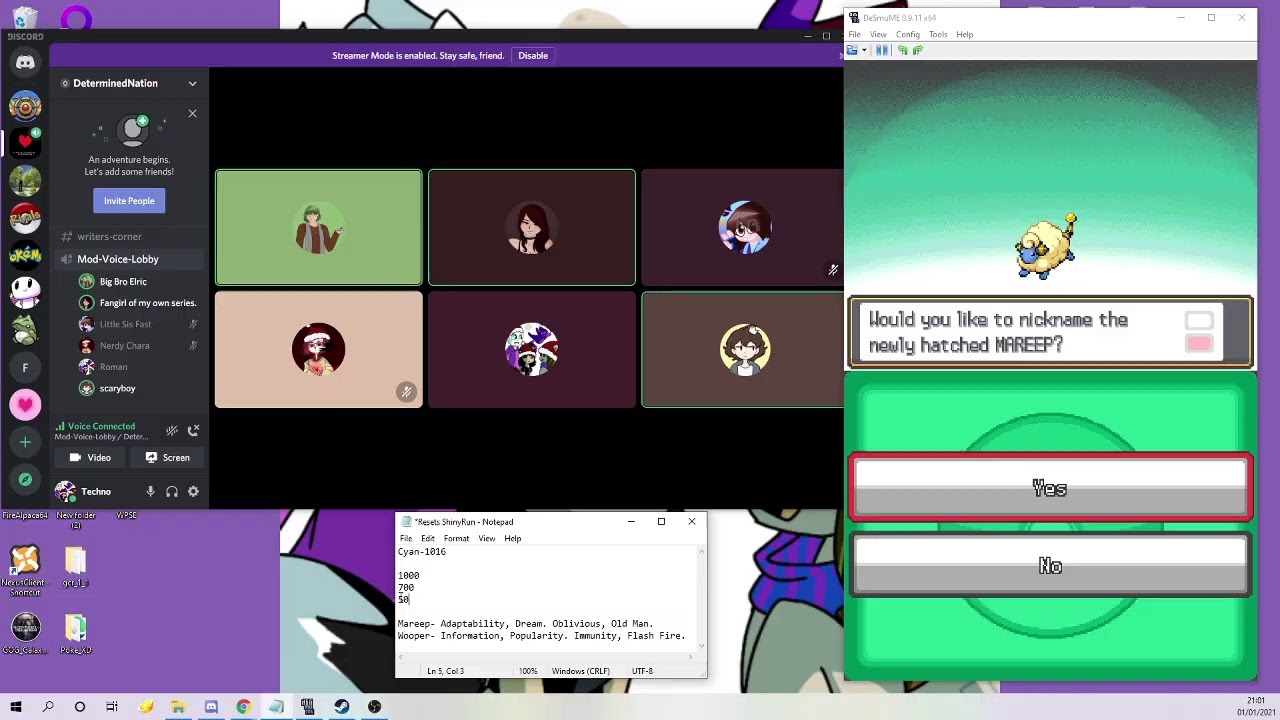Deafen with the headphones icon

click(172, 491)
